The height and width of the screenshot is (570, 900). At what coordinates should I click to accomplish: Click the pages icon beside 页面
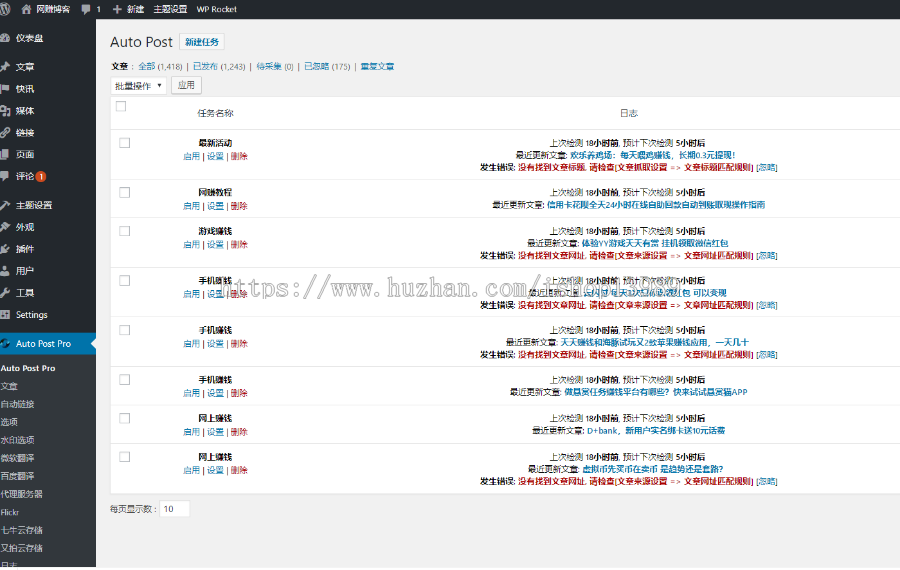[x=5, y=154]
